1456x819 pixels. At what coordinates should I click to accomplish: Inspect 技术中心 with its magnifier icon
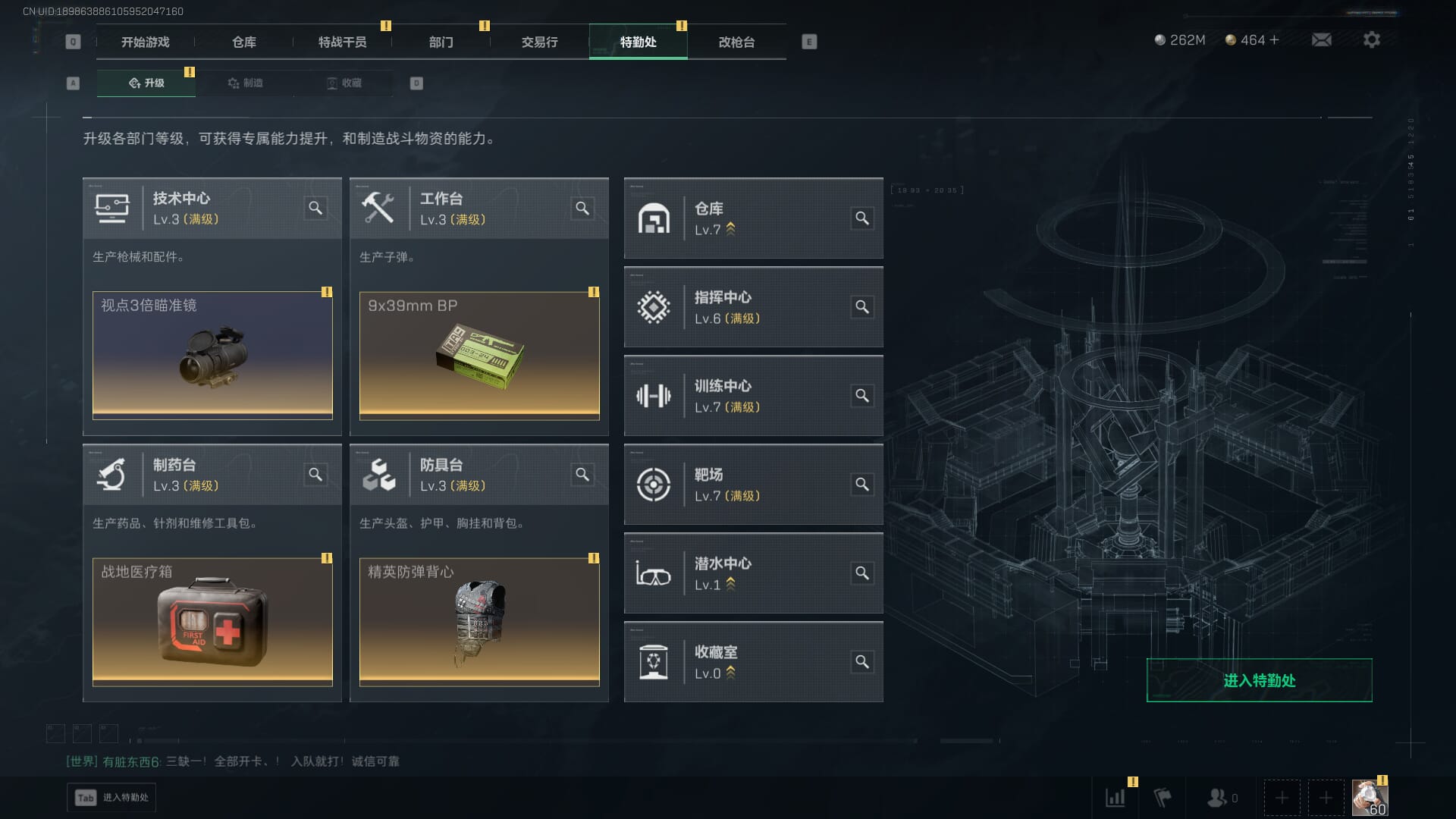(x=315, y=208)
